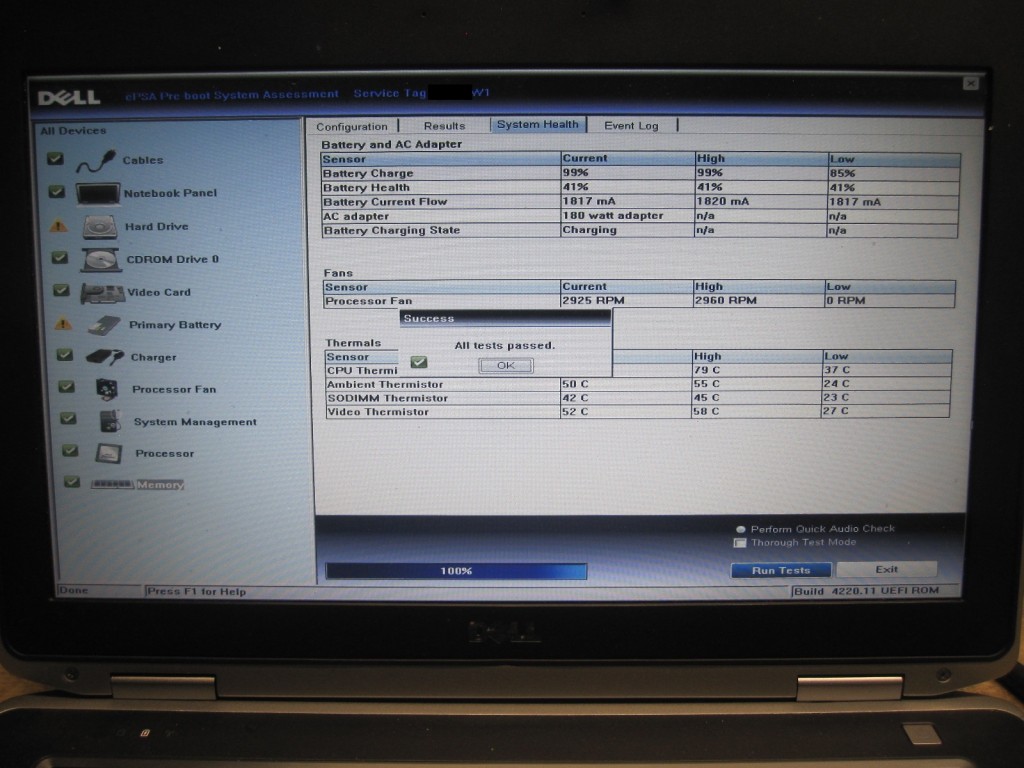Screen dimensions: 1024x768
Task: Select the Primary Battery icon
Action: coord(104,325)
